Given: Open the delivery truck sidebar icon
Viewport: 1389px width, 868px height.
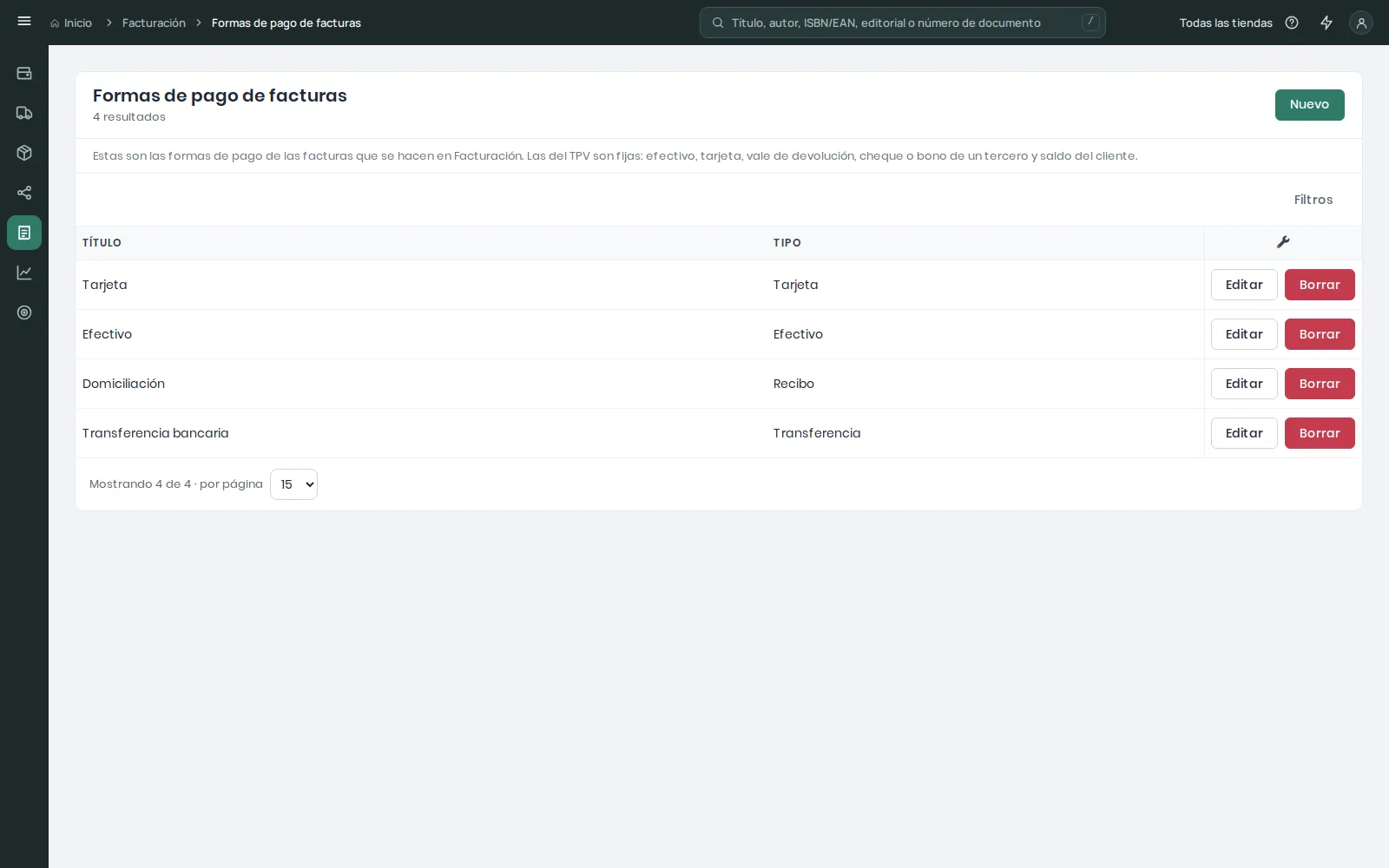Looking at the screenshot, I should [x=24, y=113].
